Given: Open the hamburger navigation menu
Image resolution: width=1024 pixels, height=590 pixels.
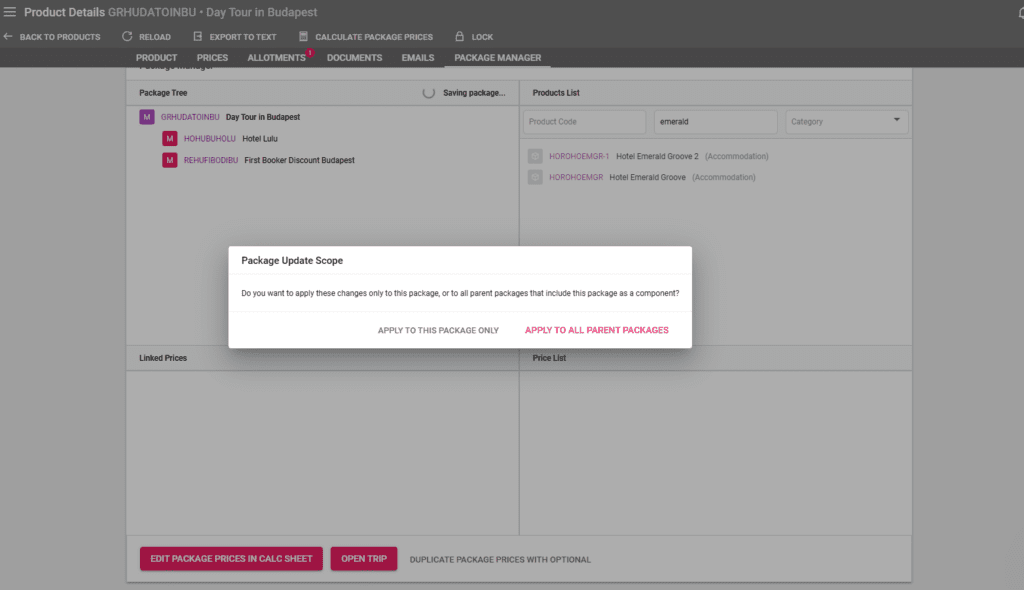Looking at the screenshot, I should (12, 12).
